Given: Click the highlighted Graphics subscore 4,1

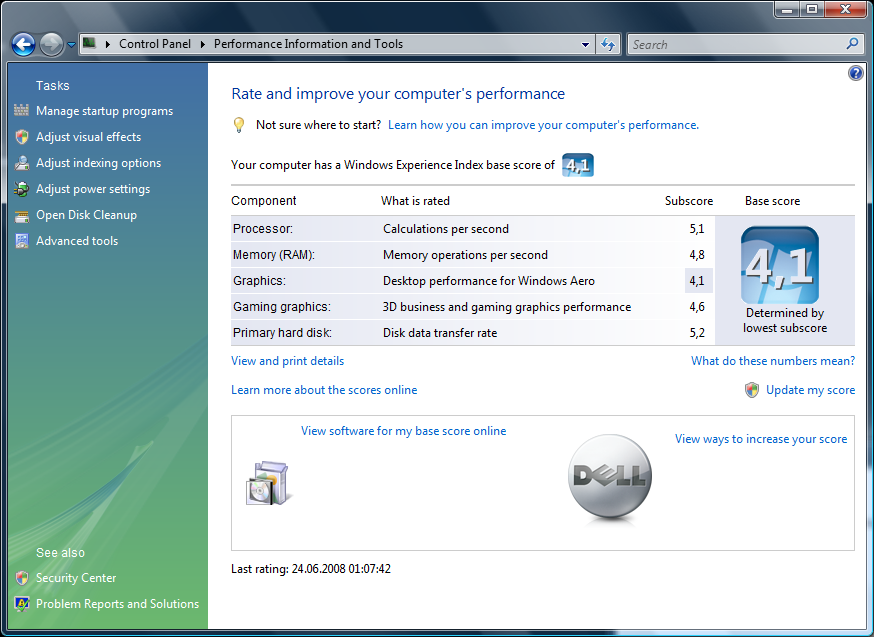Looking at the screenshot, I should point(698,280).
